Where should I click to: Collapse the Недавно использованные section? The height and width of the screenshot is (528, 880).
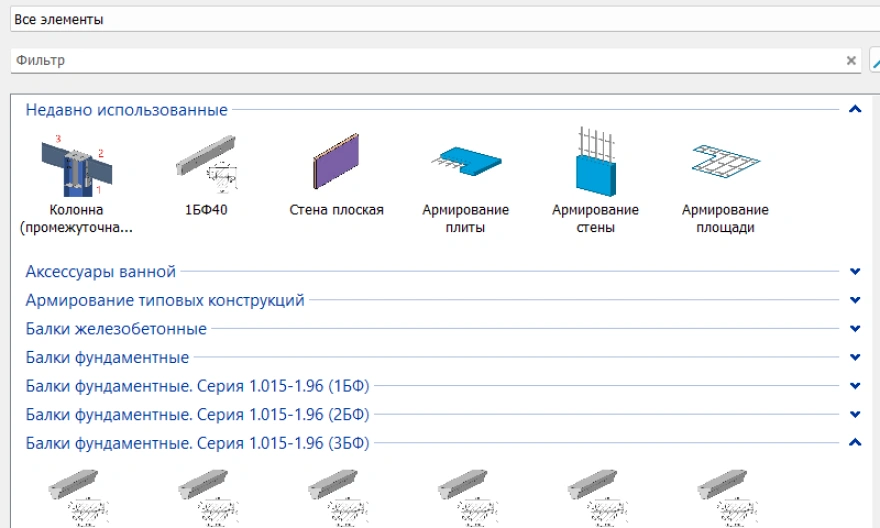tap(854, 110)
